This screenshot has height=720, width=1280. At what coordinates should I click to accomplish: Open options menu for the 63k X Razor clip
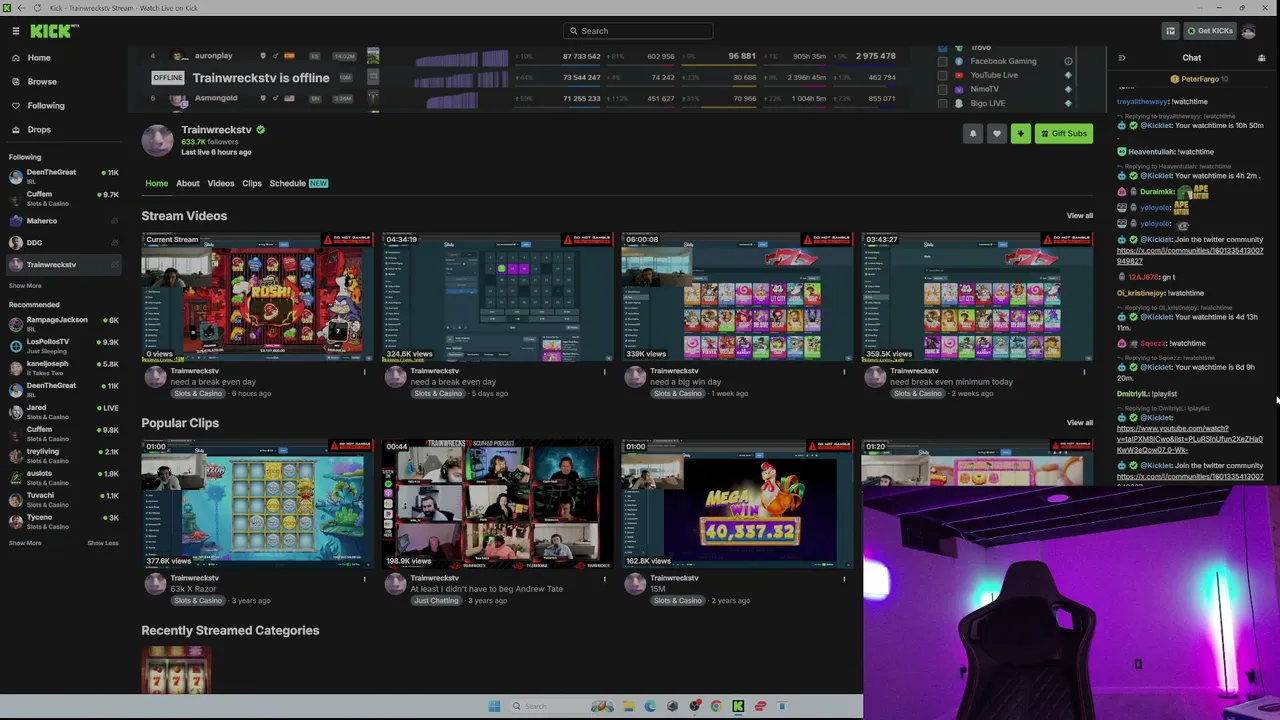(x=364, y=579)
